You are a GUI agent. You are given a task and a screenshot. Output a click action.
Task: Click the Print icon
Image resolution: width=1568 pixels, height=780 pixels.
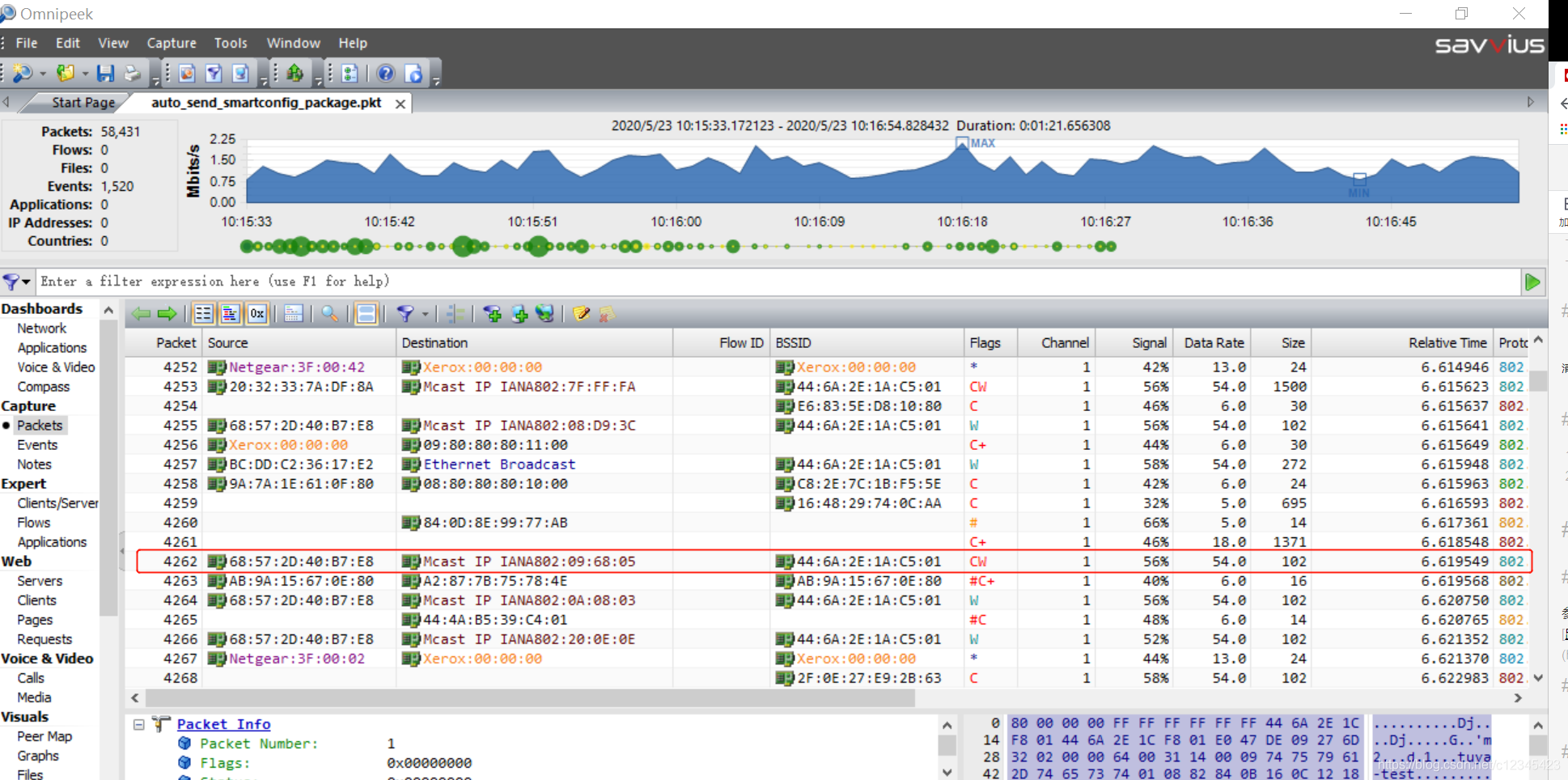[132, 74]
